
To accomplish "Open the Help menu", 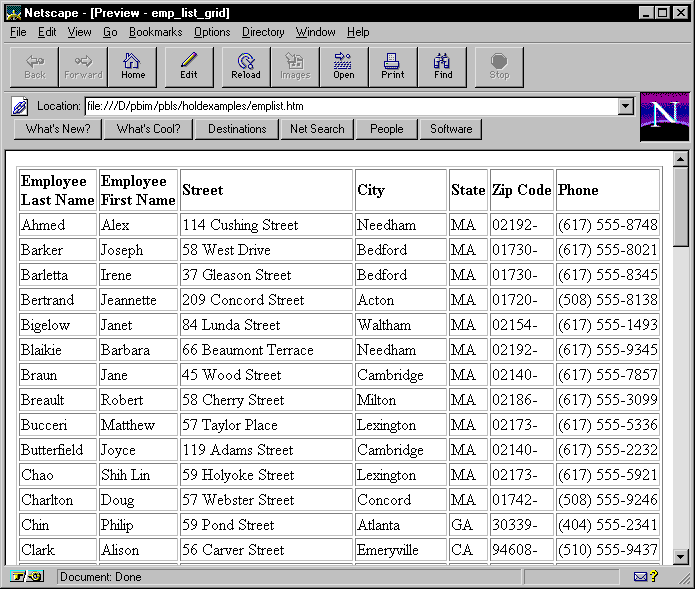I will [x=358, y=32].
